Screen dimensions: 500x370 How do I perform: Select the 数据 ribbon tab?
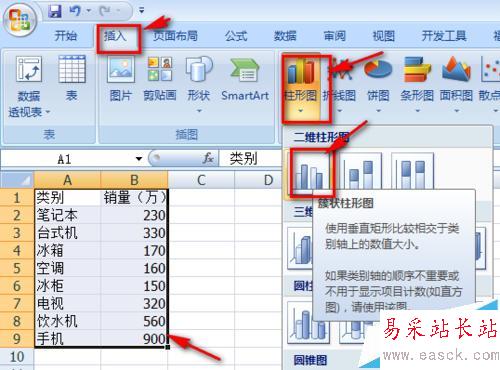tap(285, 36)
